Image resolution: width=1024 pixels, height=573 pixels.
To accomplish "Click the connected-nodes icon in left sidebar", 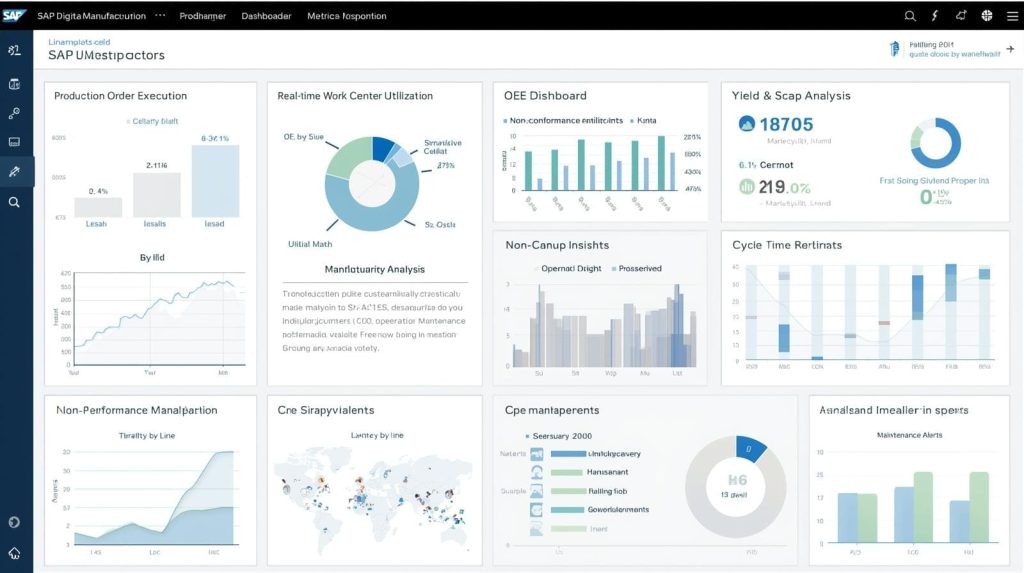I will [14, 113].
